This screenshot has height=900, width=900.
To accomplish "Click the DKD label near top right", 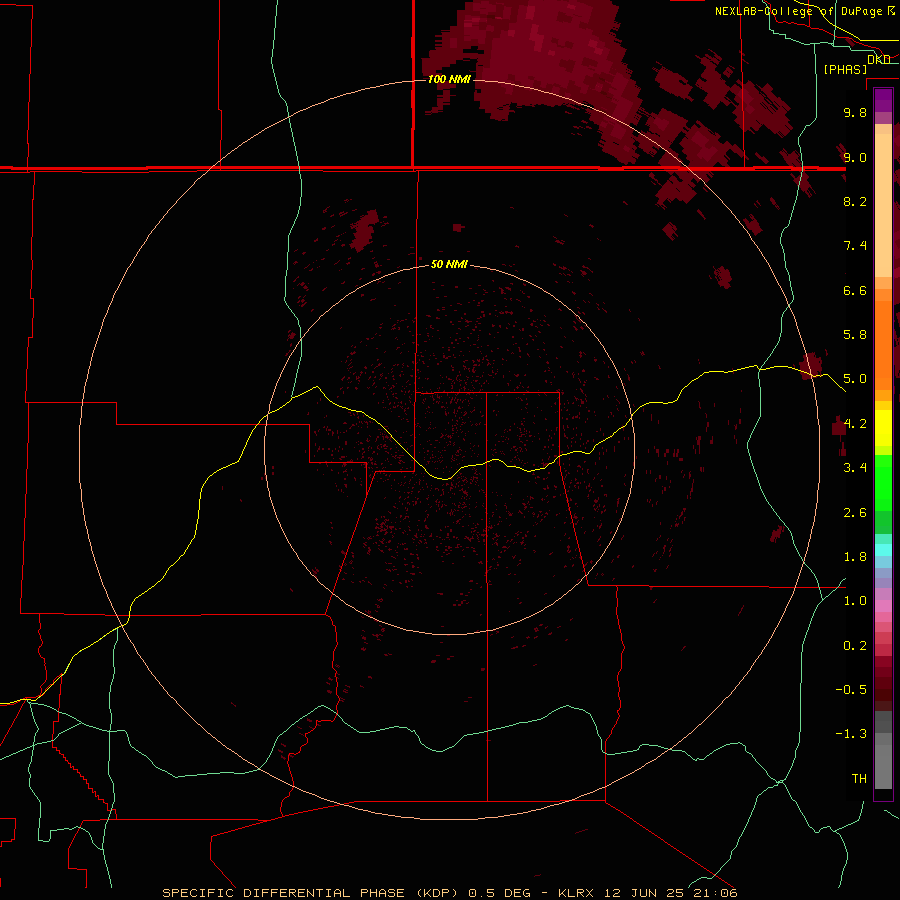I will [879, 59].
